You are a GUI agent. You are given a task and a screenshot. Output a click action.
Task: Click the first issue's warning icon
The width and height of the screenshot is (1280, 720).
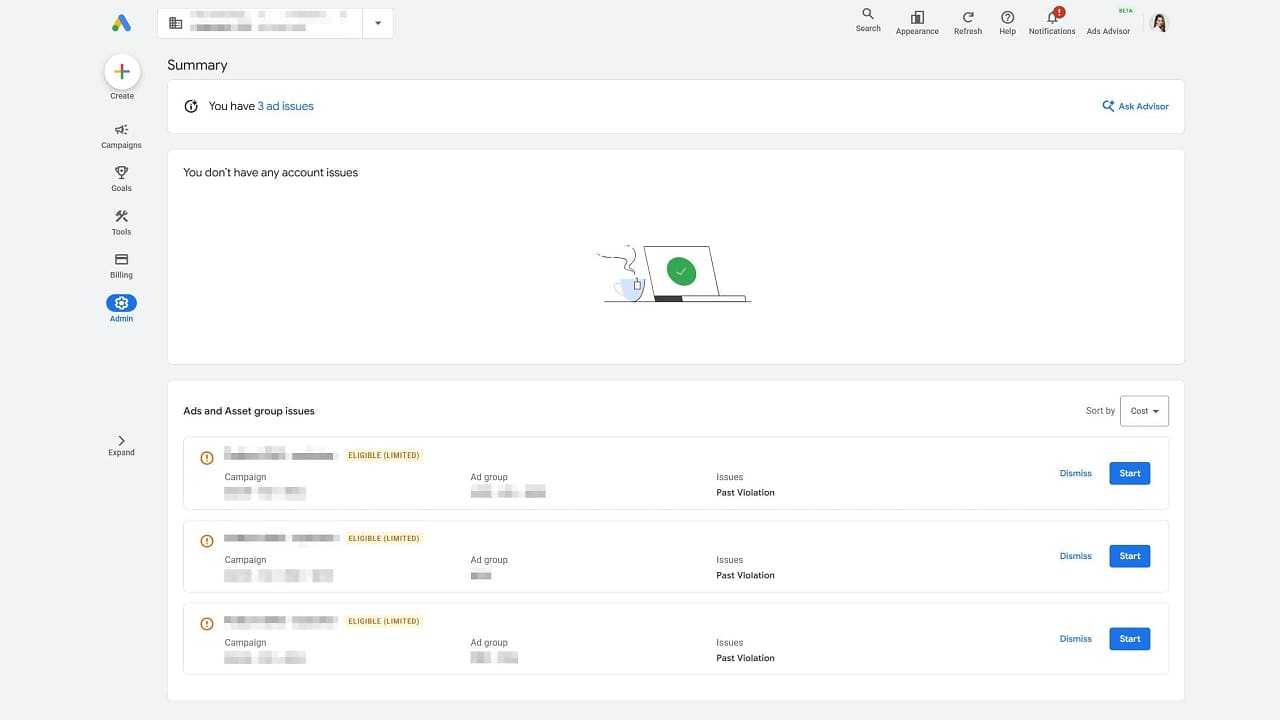(x=207, y=458)
